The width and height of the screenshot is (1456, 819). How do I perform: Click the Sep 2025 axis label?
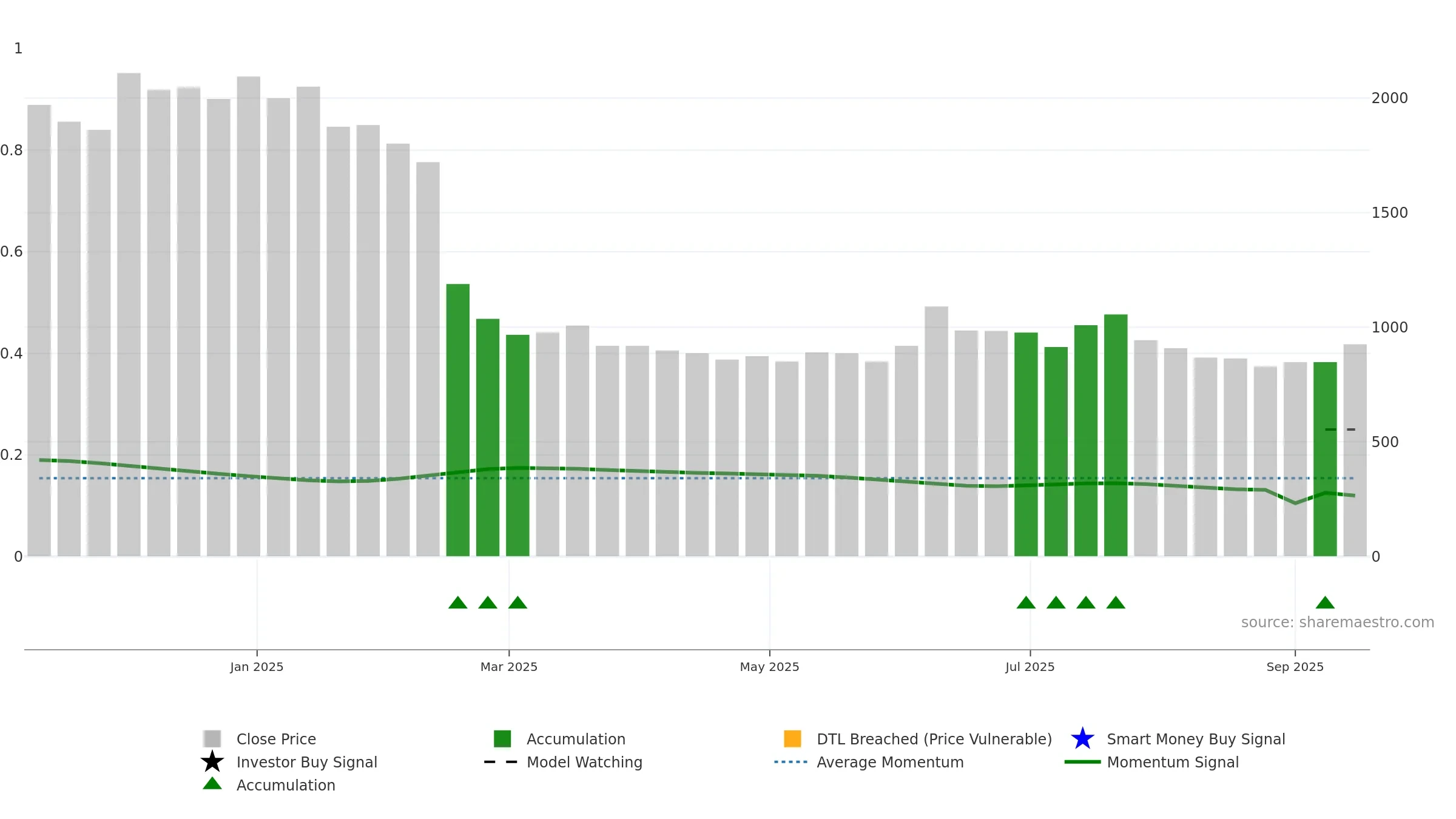coord(1295,667)
